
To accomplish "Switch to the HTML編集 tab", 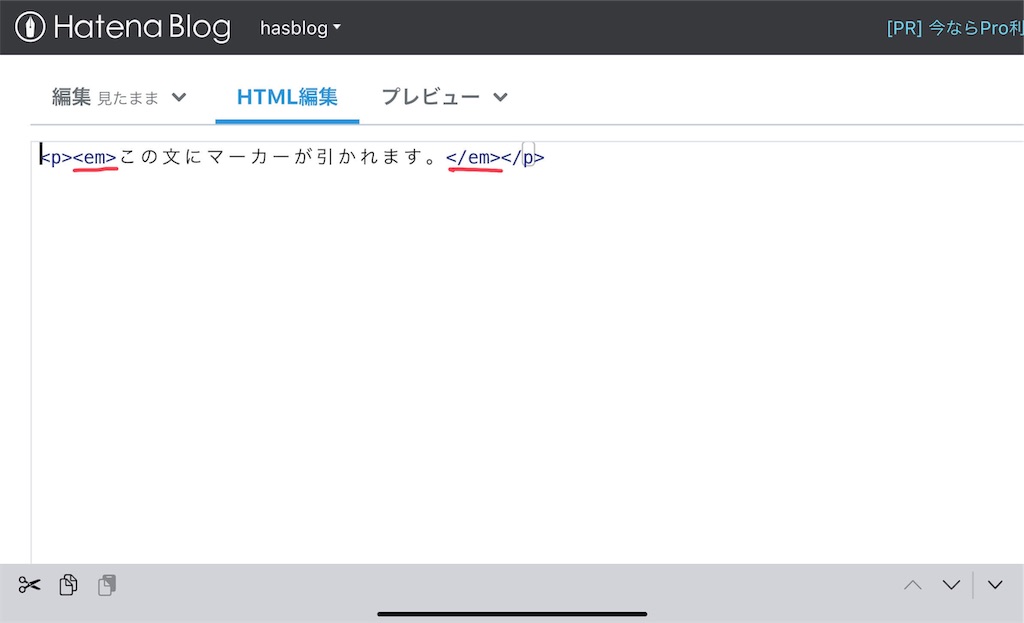I will tap(287, 96).
